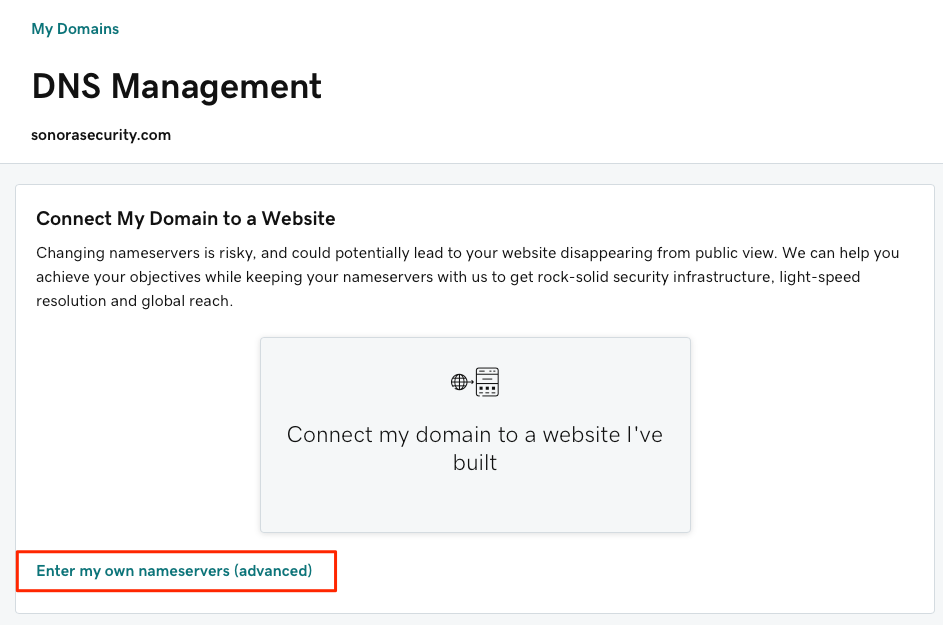Viewport: 943px width, 625px height.
Task: Click the DNS Management page heading
Action: coord(177,86)
